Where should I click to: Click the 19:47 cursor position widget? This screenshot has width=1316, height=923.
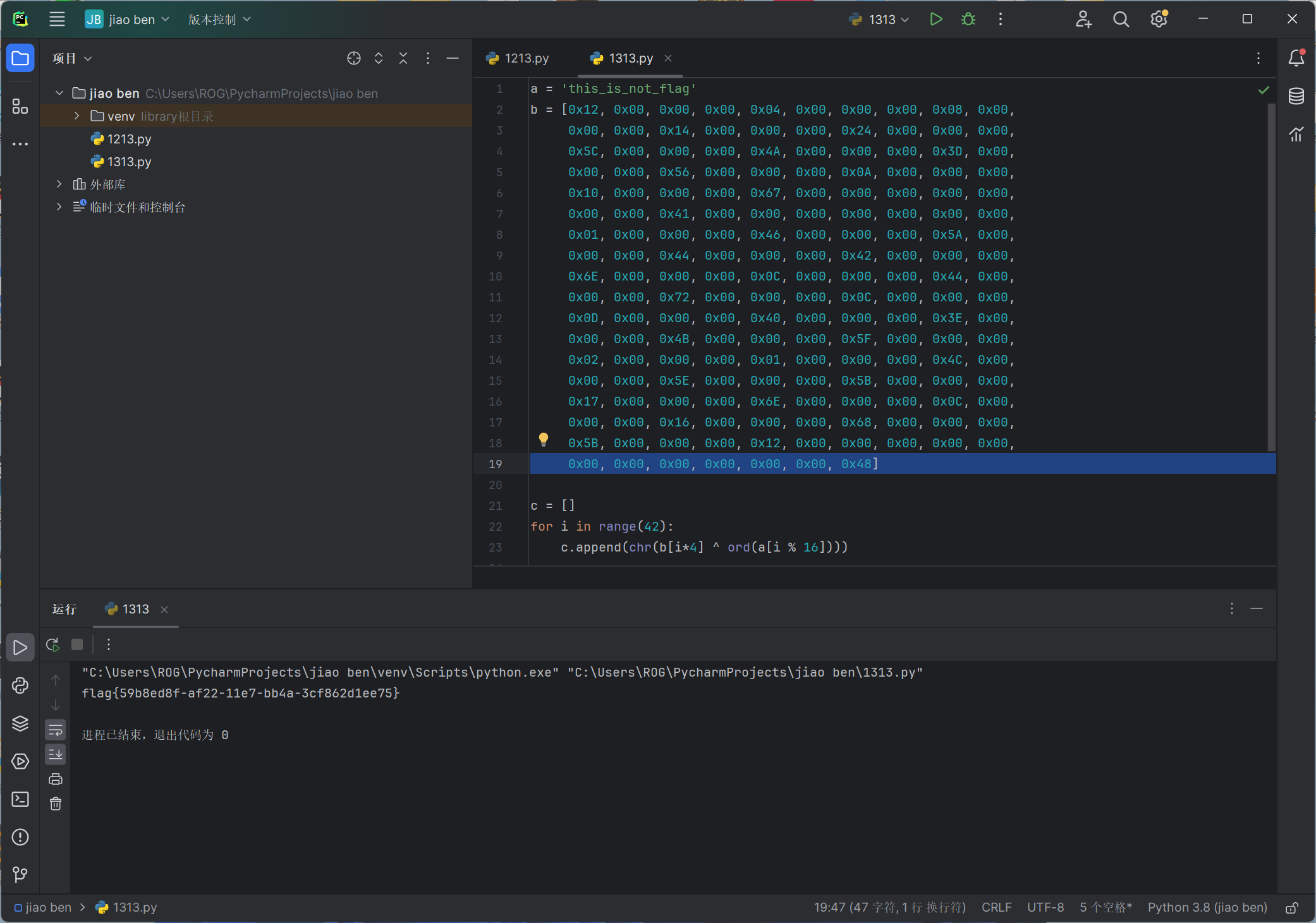tap(889, 907)
